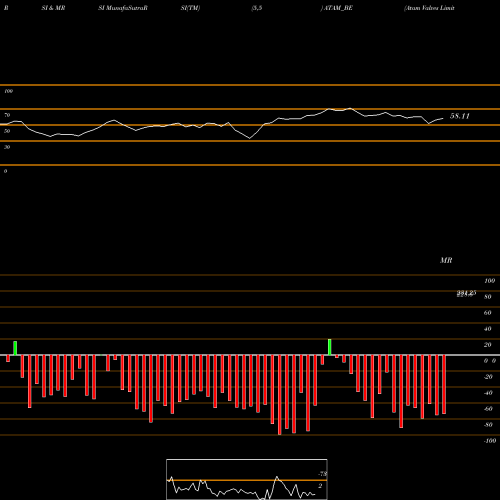Click the -60 label on MR axis
The image size is (500, 500).
point(488,409)
